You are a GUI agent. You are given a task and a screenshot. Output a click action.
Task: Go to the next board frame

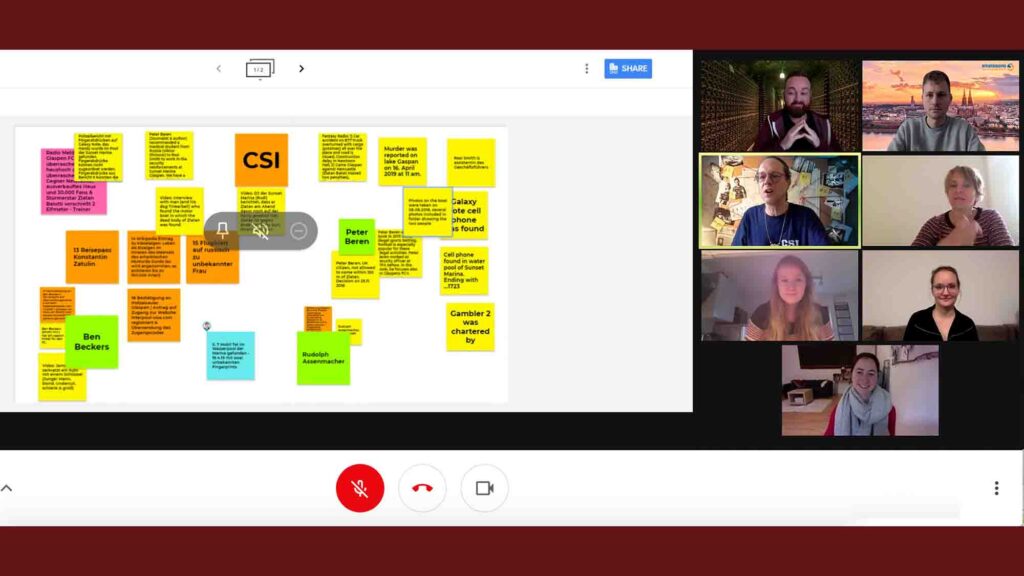[x=301, y=69]
